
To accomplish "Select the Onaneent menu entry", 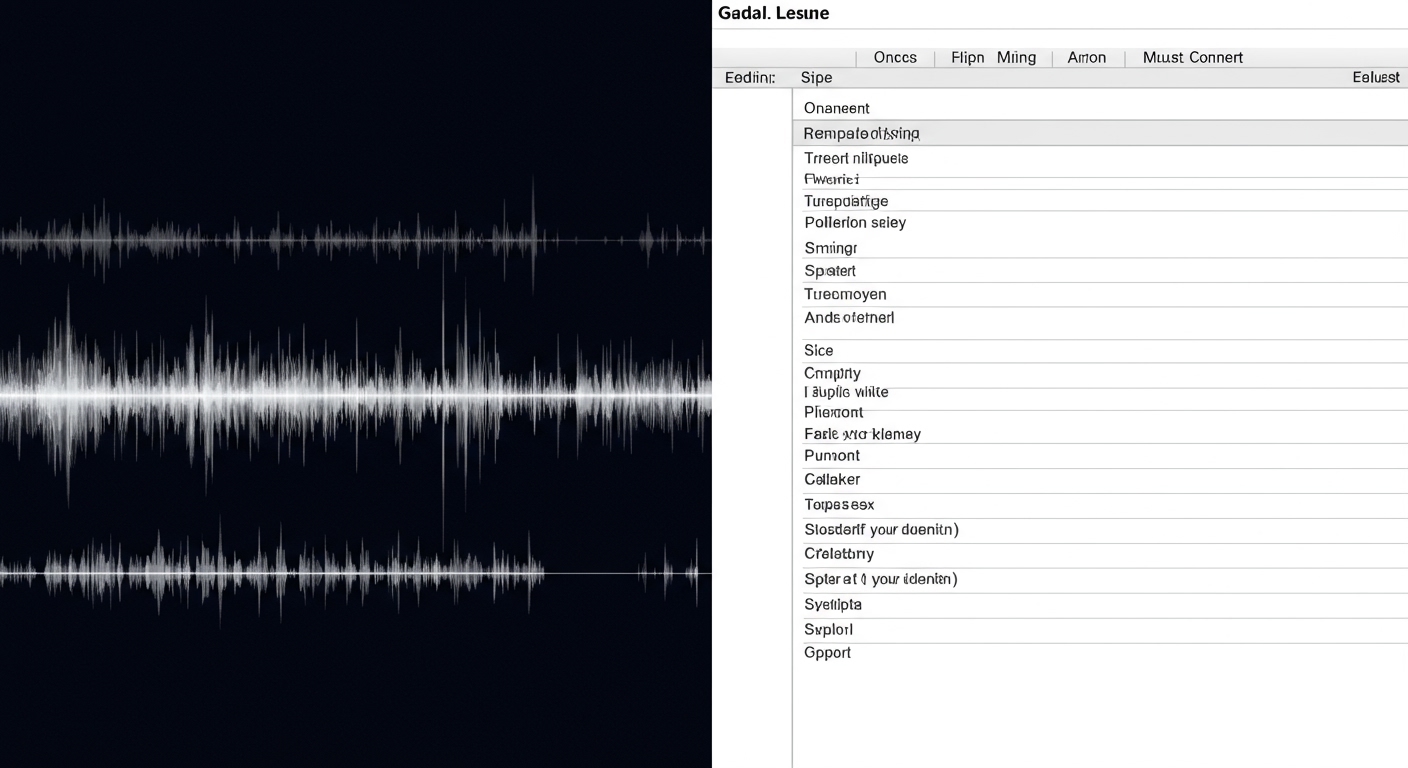I will [836, 107].
